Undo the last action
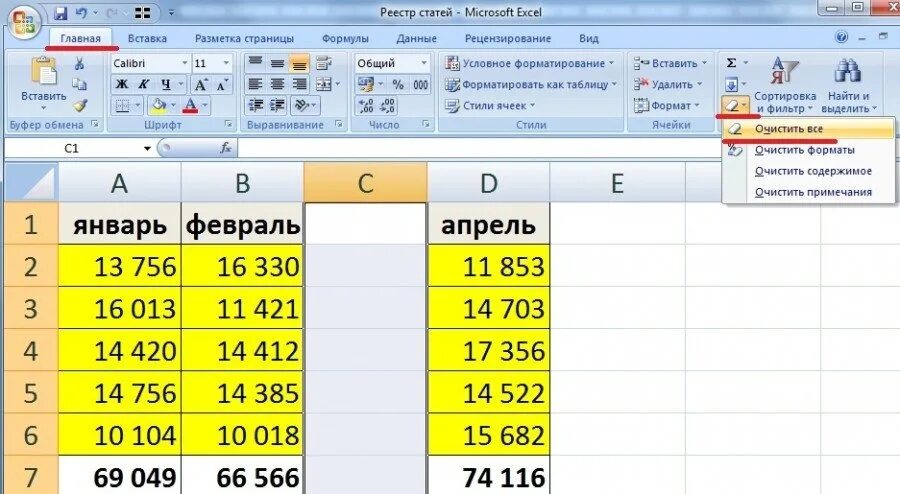 (81, 13)
